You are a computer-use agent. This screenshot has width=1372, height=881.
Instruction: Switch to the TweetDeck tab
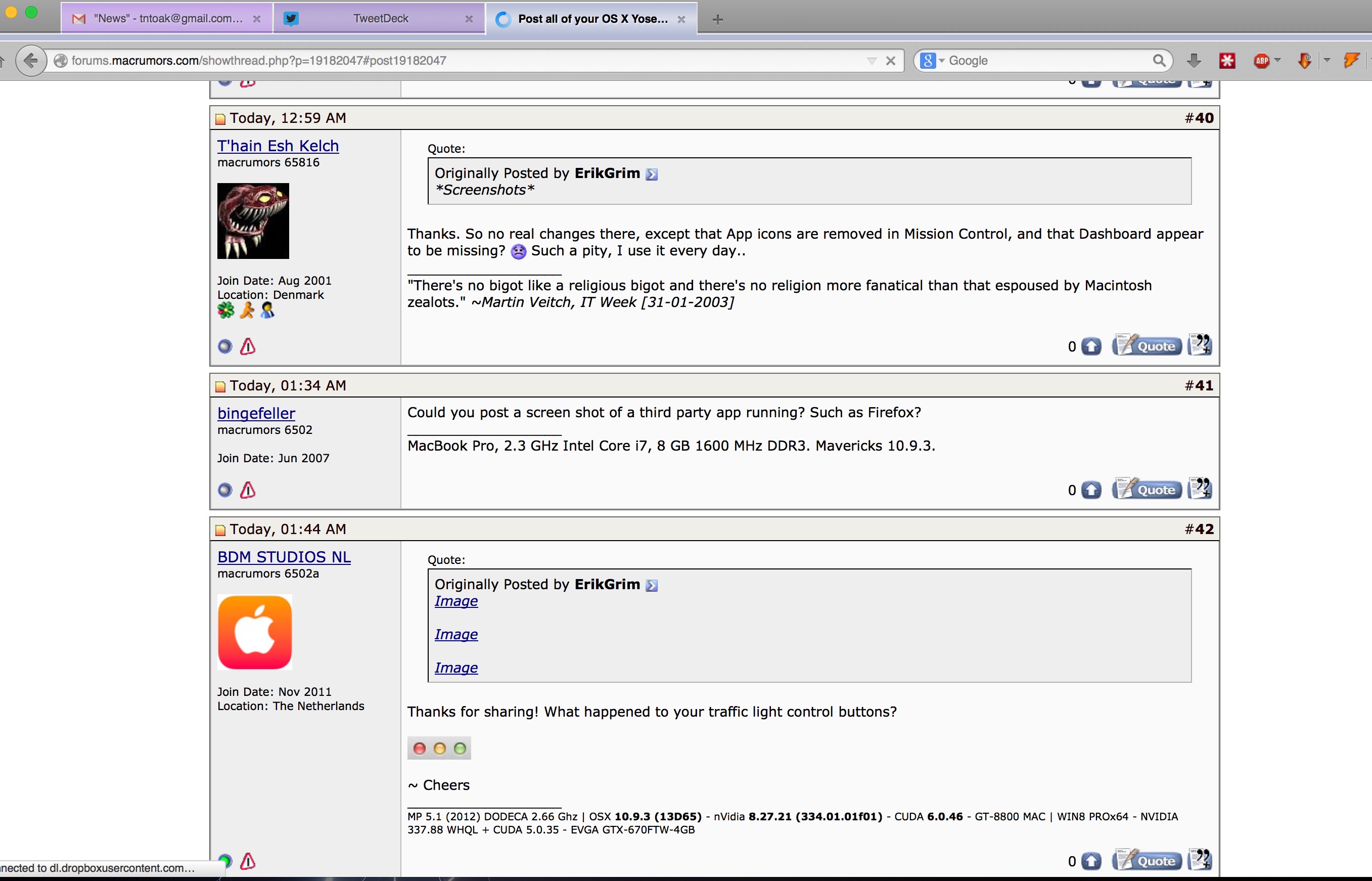[380, 18]
